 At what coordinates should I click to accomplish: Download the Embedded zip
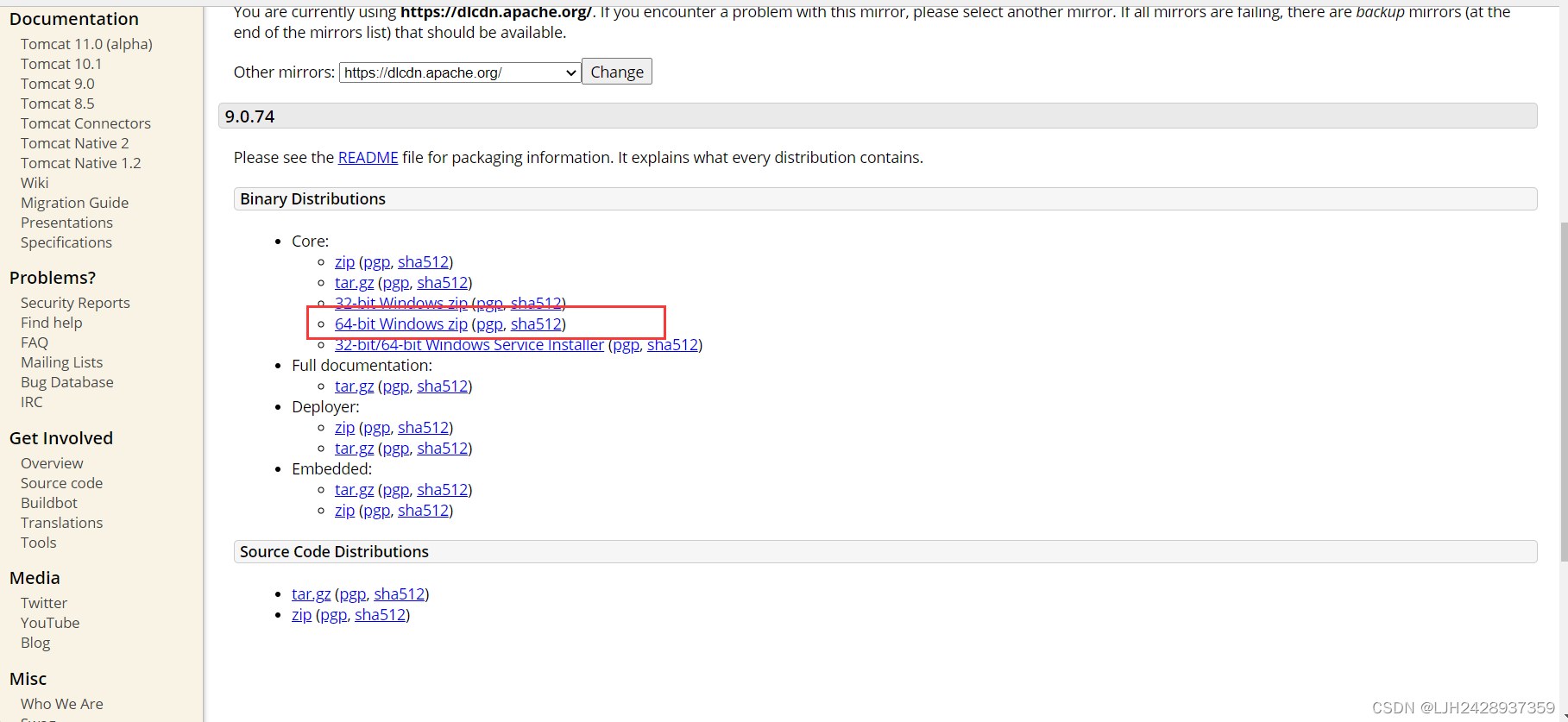(345, 511)
